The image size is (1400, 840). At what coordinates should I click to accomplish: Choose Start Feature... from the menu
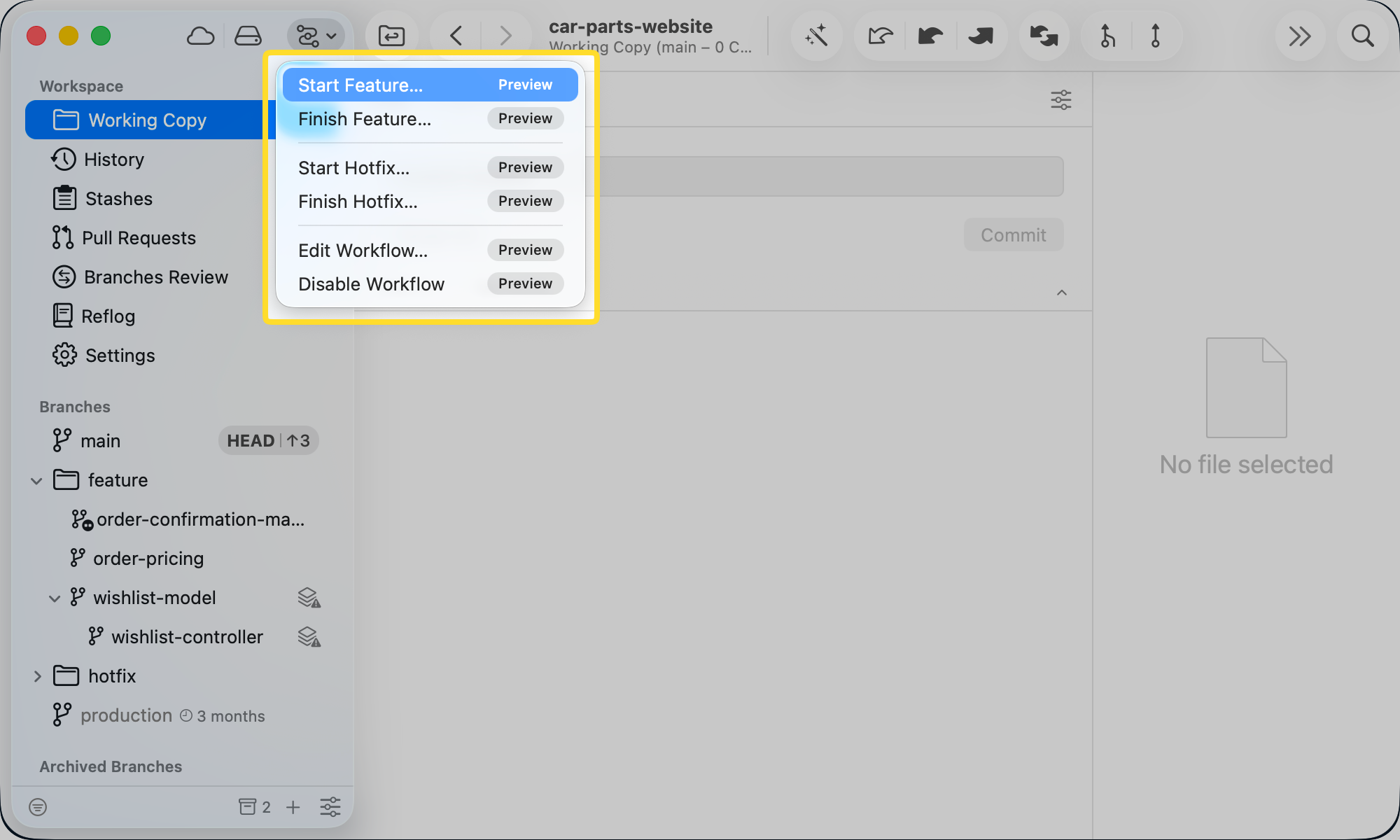tap(430, 85)
